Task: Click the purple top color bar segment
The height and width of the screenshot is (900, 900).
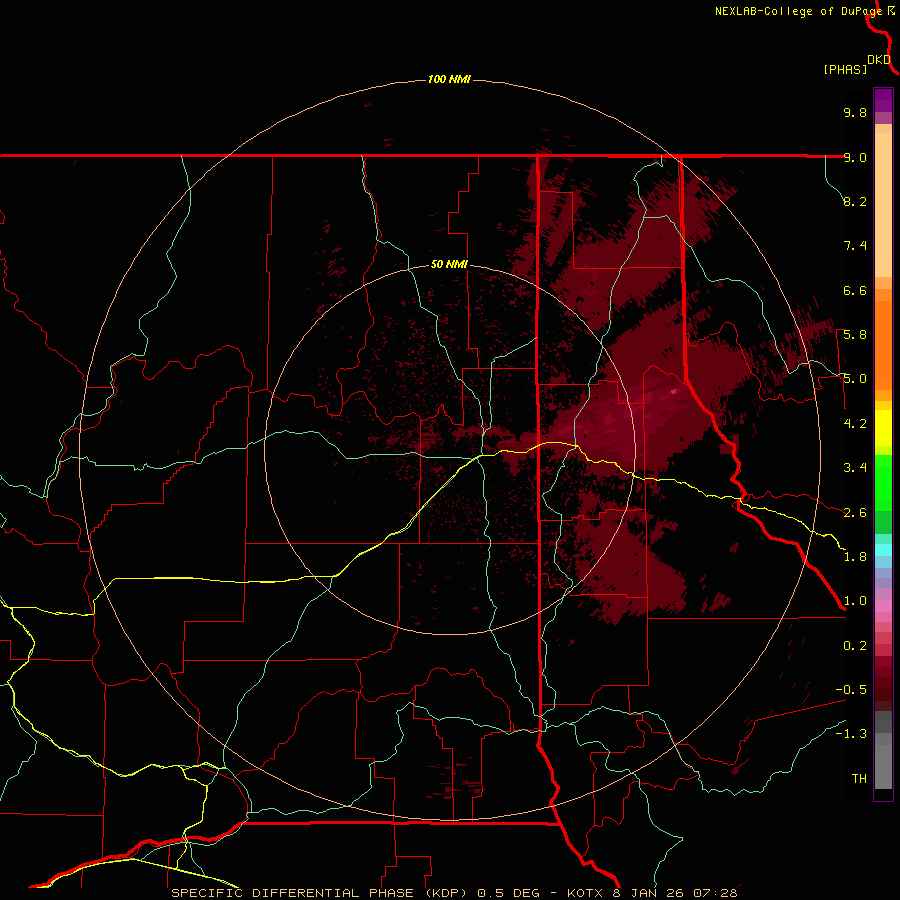Action: pyautogui.click(x=883, y=100)
